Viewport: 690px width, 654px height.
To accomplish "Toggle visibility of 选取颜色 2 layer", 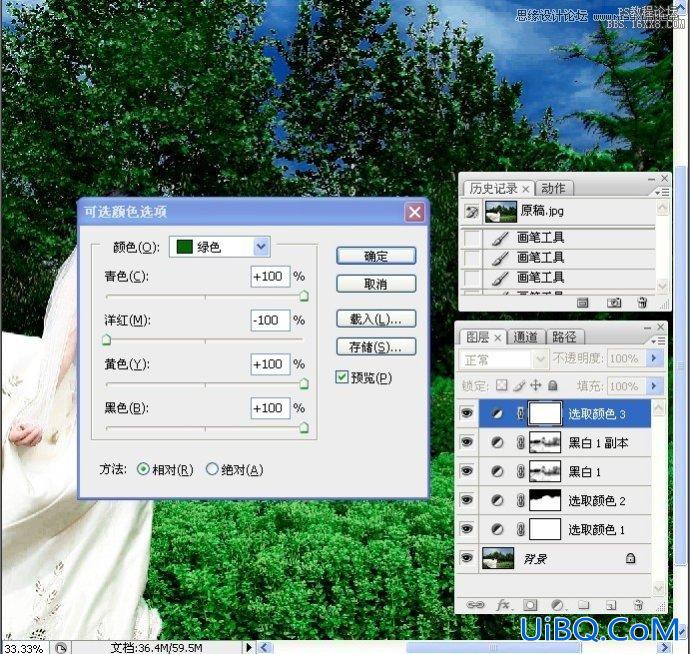I will [466, 500].
